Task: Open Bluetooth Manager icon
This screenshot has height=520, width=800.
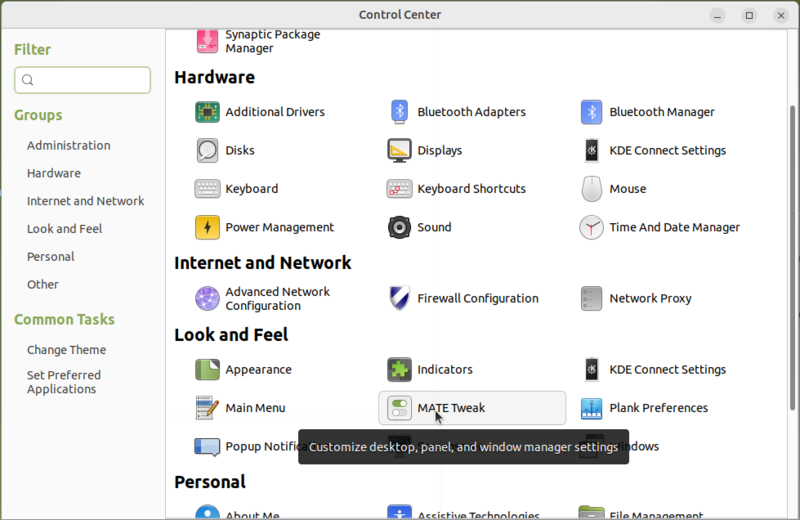Action: [x=591, y=112]
